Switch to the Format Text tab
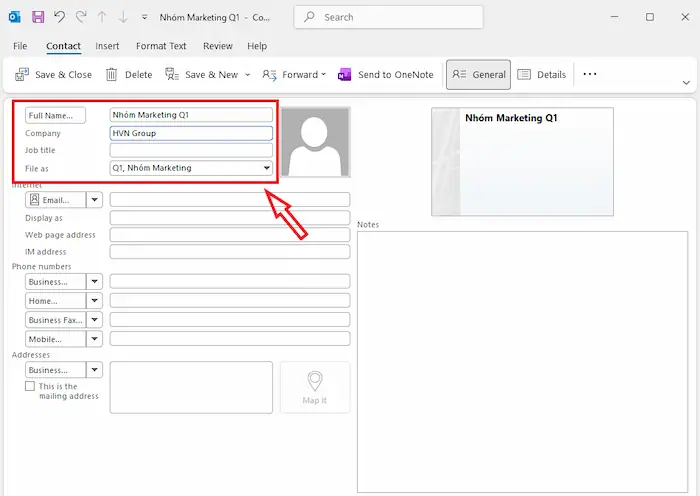700x496 pixels. click(161, 46)
